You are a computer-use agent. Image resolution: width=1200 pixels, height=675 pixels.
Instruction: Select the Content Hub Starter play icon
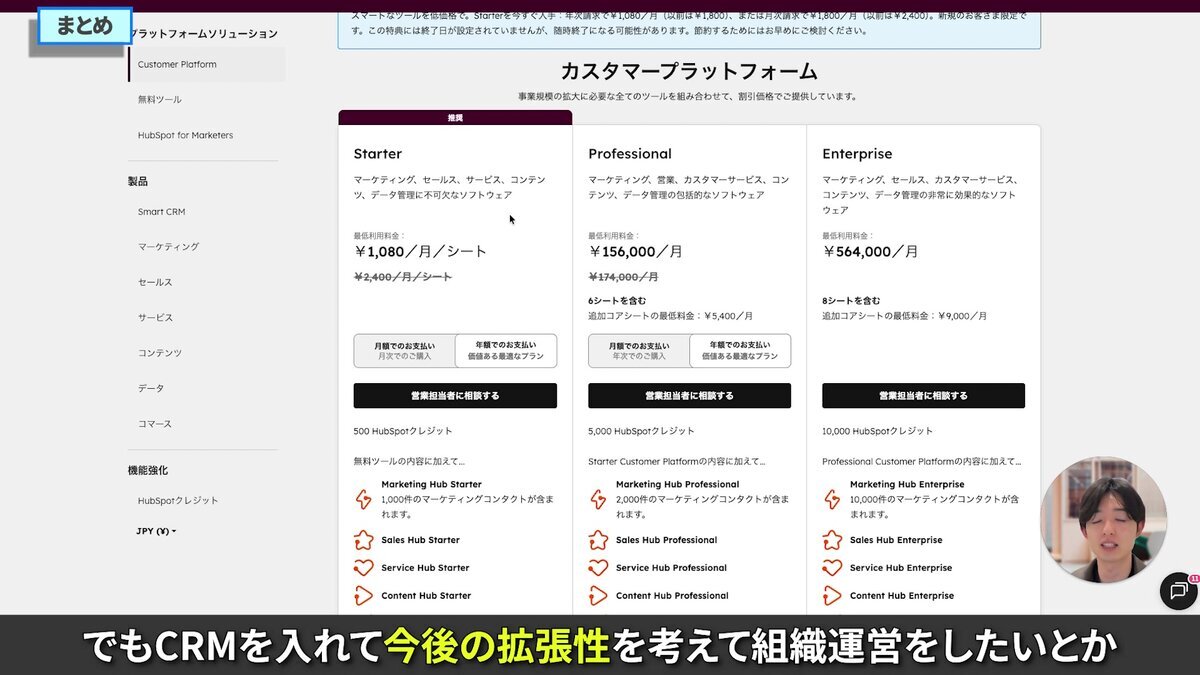point(364,595)
